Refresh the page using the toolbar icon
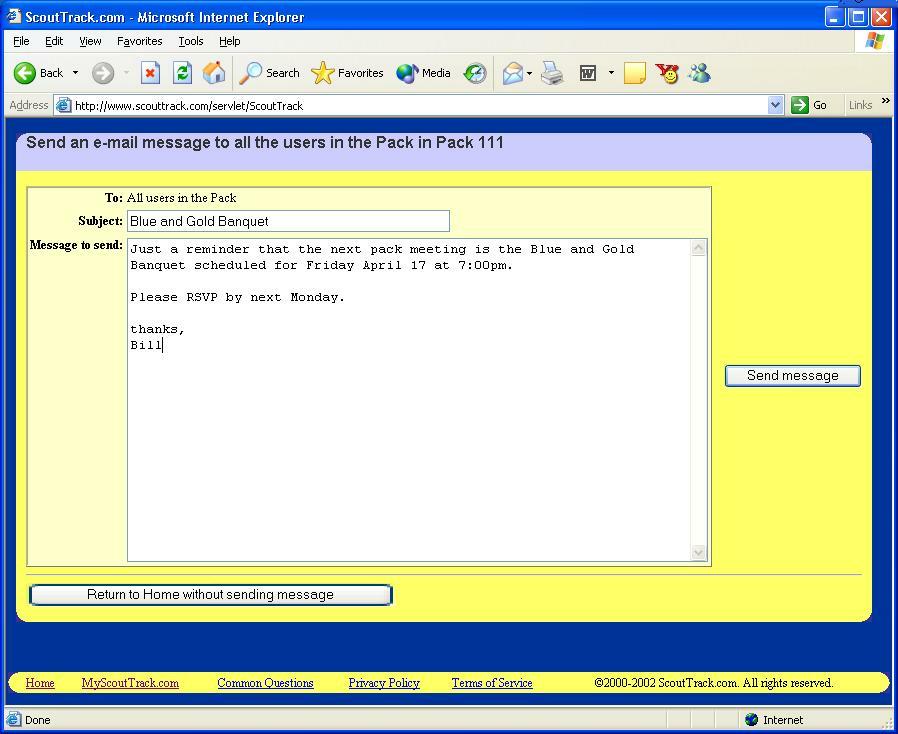 point(182,73)
